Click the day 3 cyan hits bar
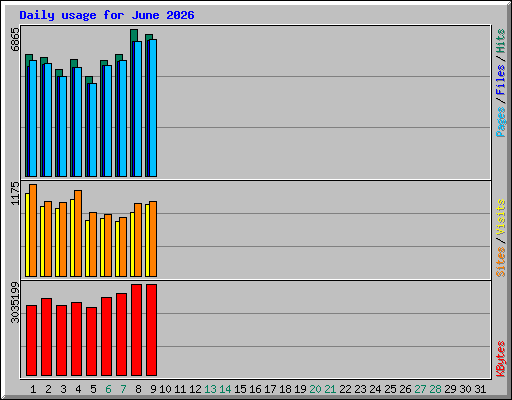Image resolution: width=512 pixels, height=400 pixels. 63,126
